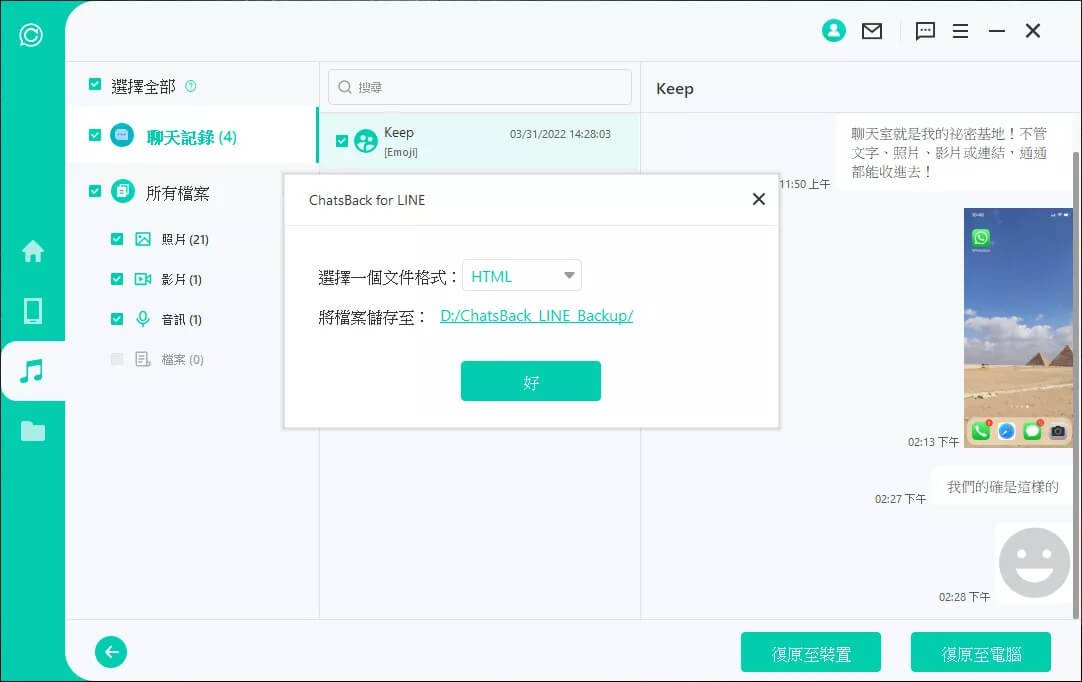1082x682 pixels.
Task: Open the hamburger menu icon
Action: tap(960, 31)
